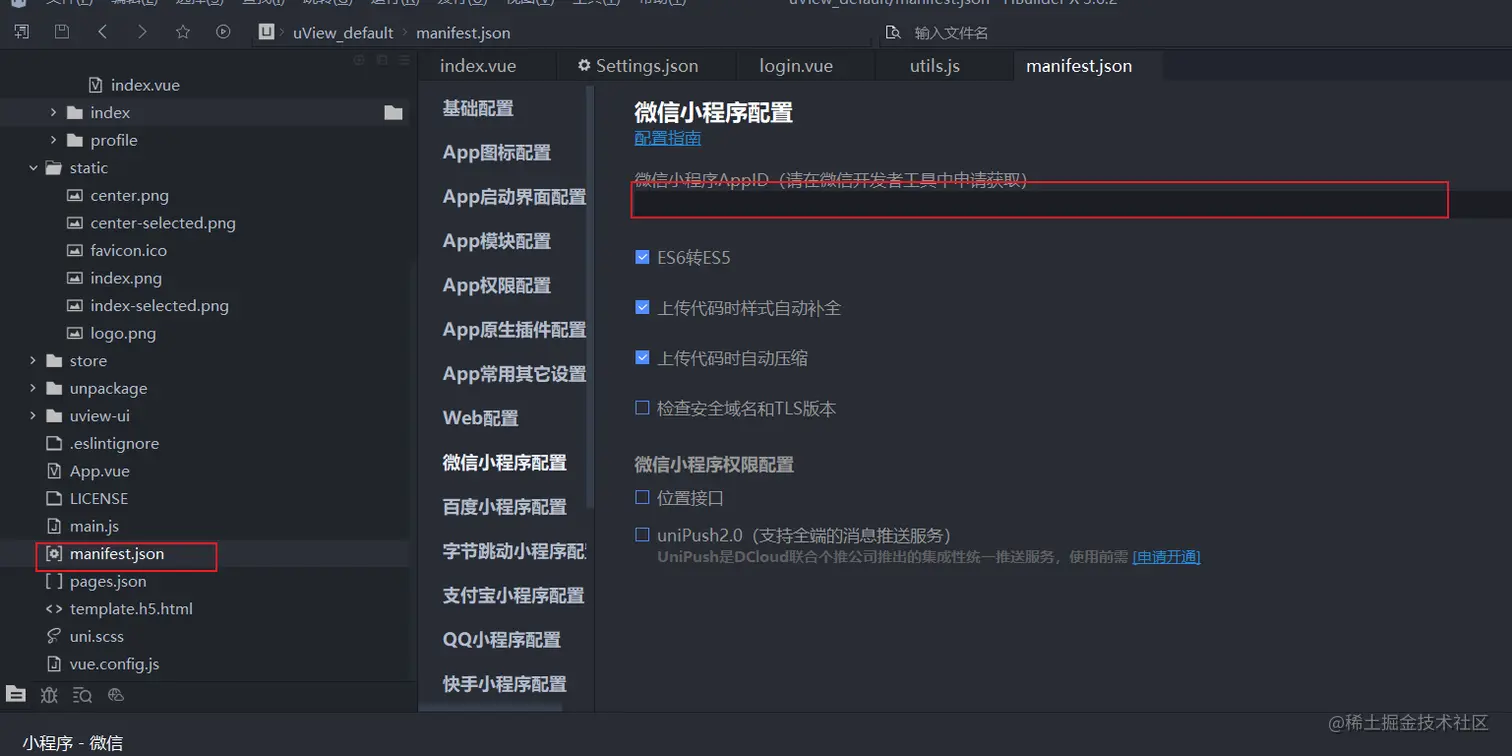Open Web配置 section

481,418
